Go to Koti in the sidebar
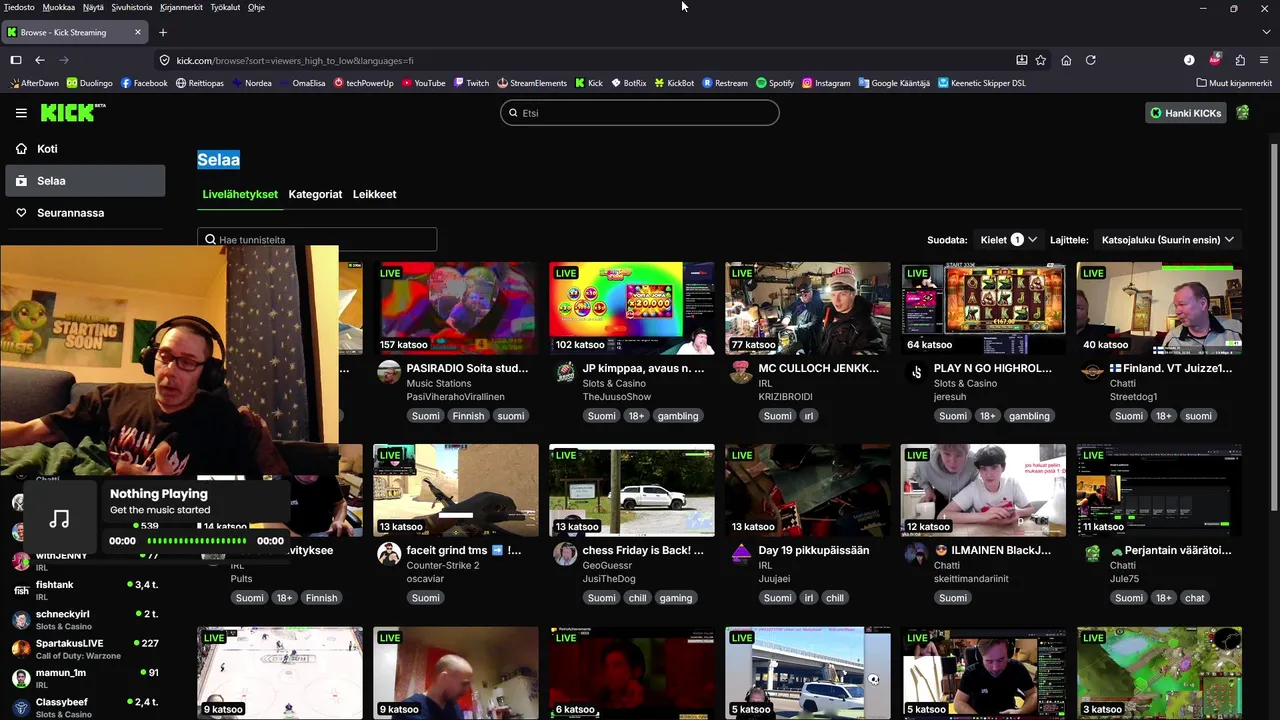The height and width of the screenshot is (720, 1280). (x=85, y=149)
